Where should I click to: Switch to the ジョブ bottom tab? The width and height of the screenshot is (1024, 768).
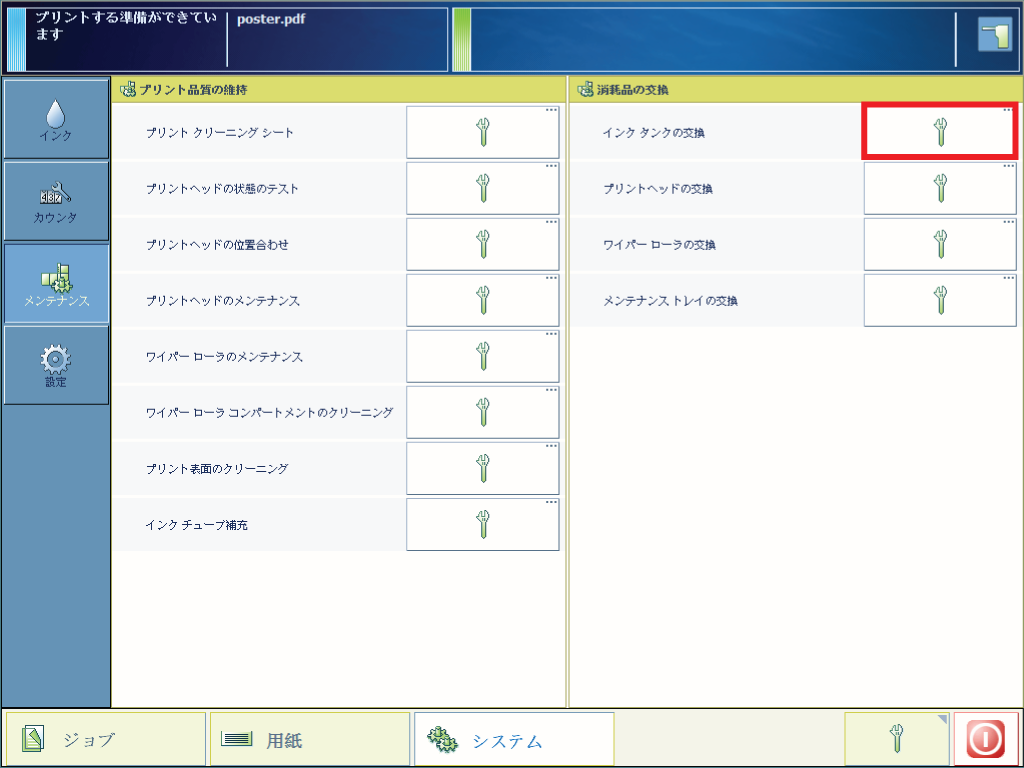tap(106, 739)
